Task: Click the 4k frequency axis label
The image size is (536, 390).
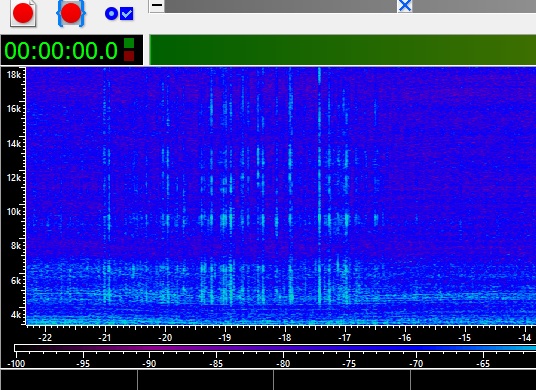Action: 16,314
